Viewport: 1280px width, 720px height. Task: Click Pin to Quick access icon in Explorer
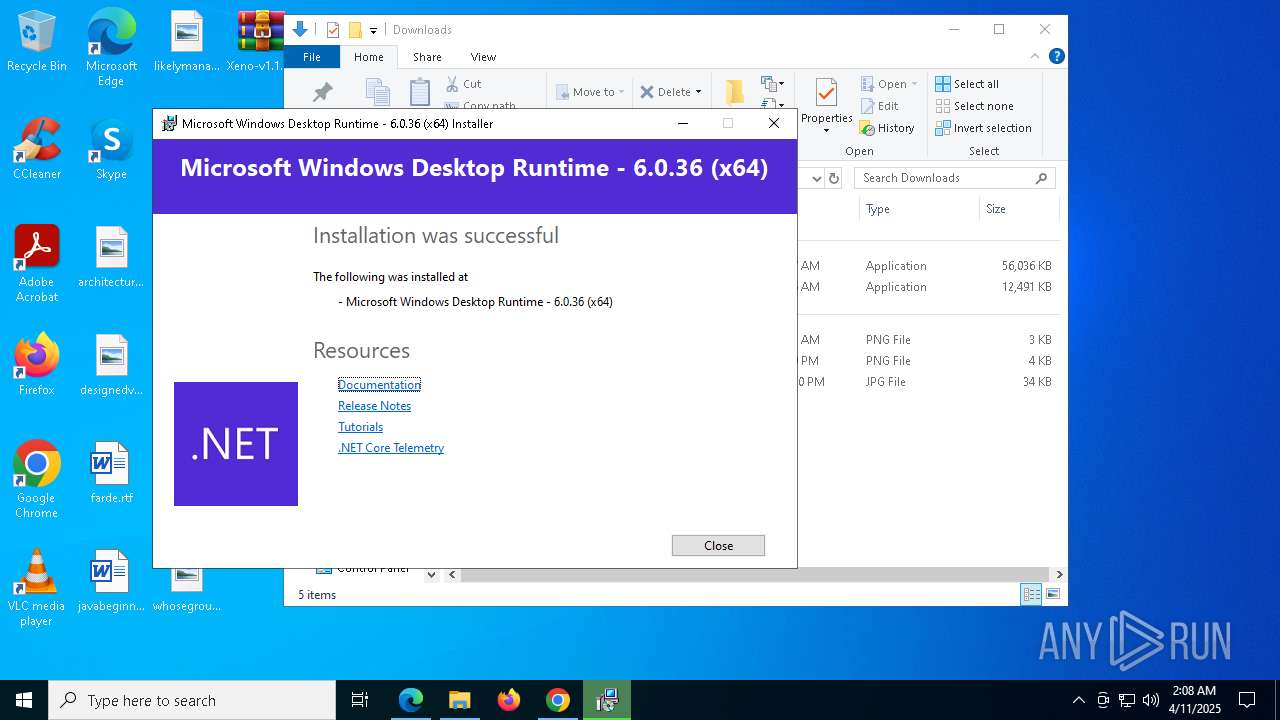[x=322, y=93]
